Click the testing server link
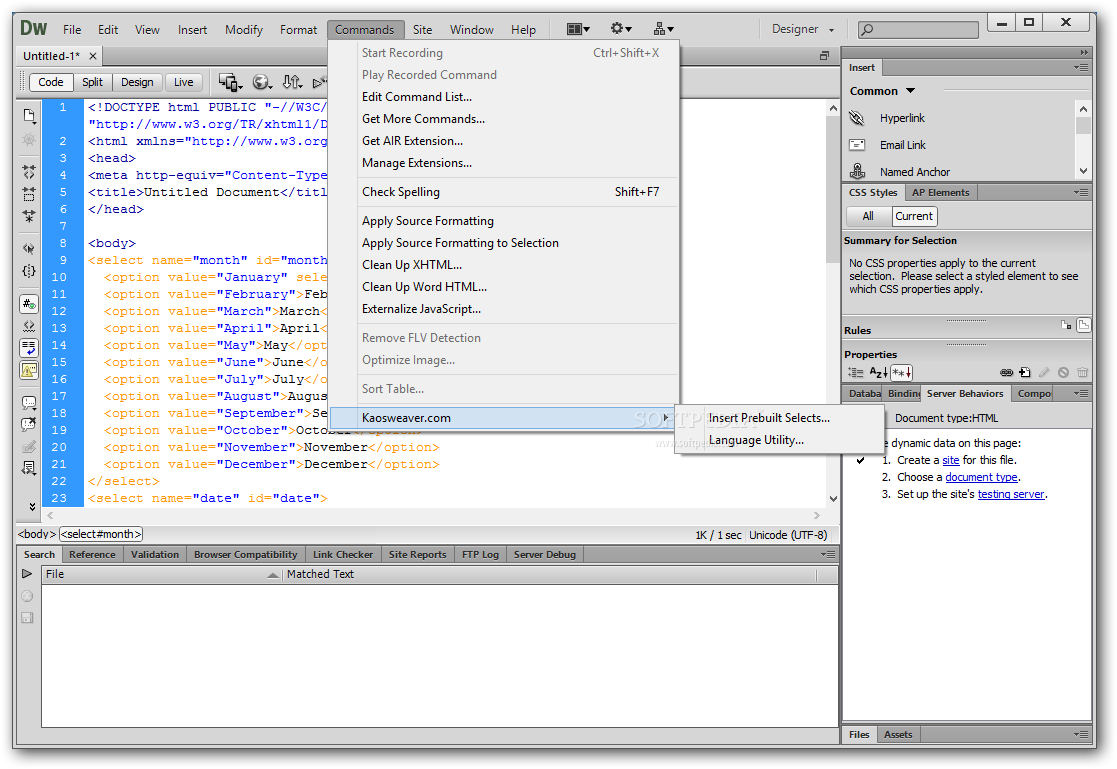 (x=1011, y=494)
